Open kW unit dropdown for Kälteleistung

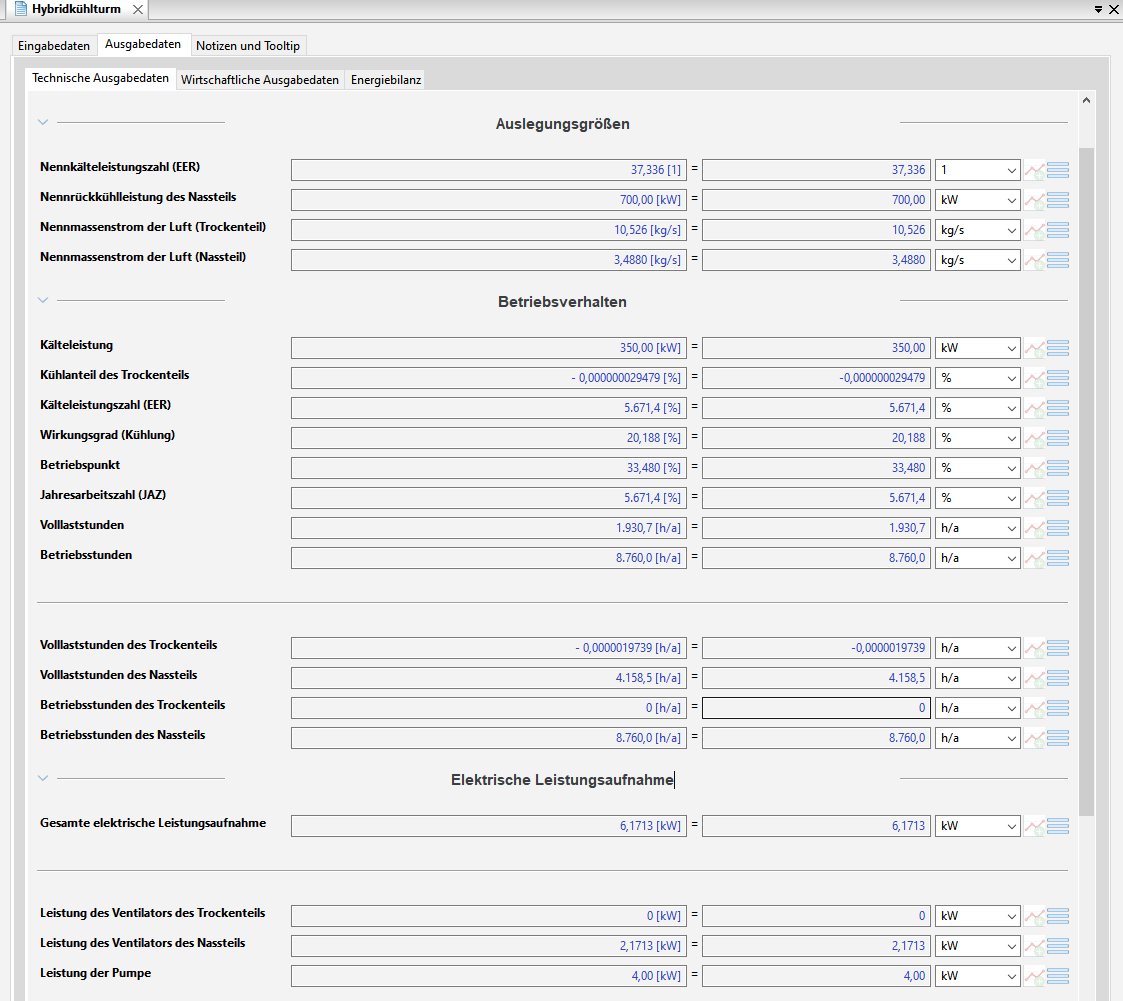click(x=978, y=349)
